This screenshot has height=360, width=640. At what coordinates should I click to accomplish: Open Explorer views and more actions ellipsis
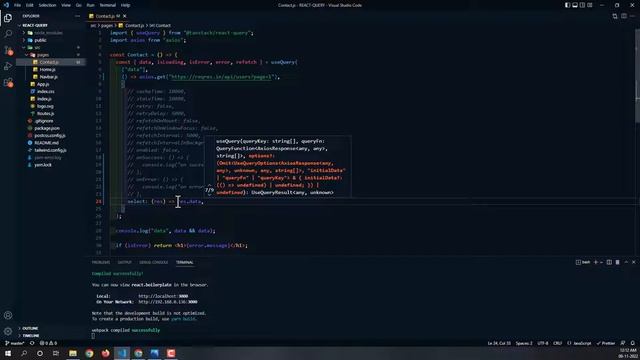click(77, 16)
